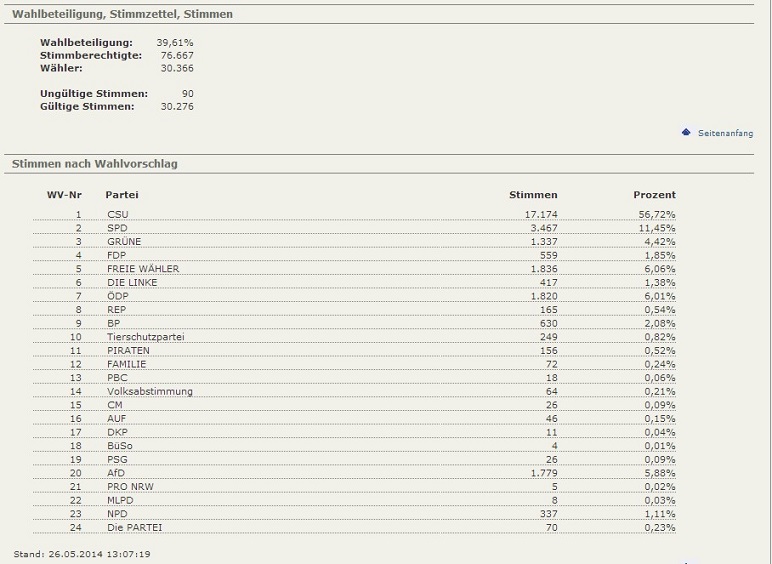Click BüSo vote count 4
The width and height of the screenshot is (772, 564).
coord(554,446)
